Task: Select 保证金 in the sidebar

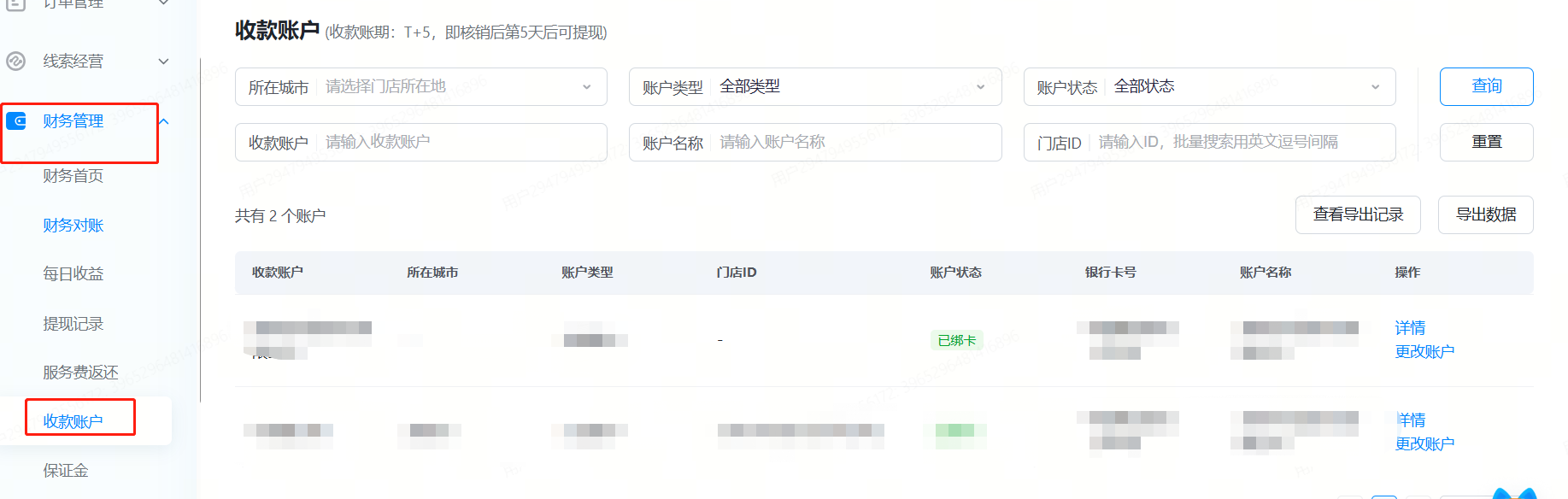Action: point(66,471)
